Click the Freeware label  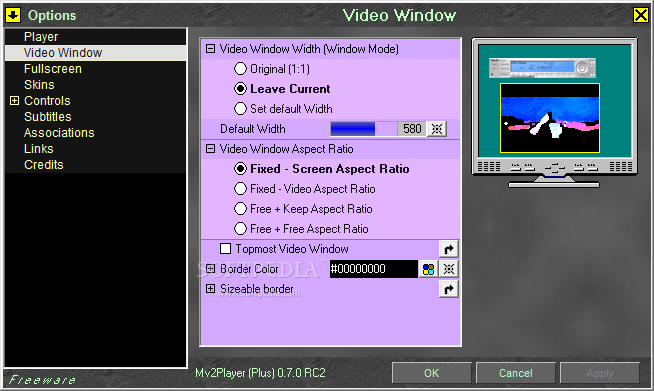(42, 380)
